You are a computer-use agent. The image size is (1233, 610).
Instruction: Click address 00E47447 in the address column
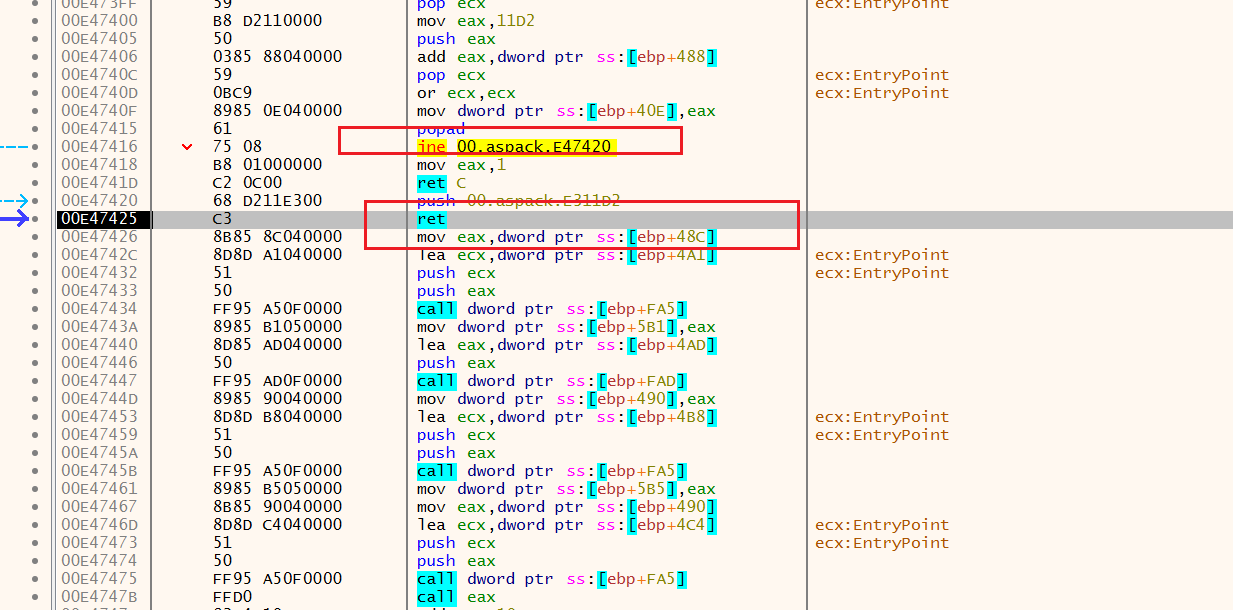coord(99,381)
